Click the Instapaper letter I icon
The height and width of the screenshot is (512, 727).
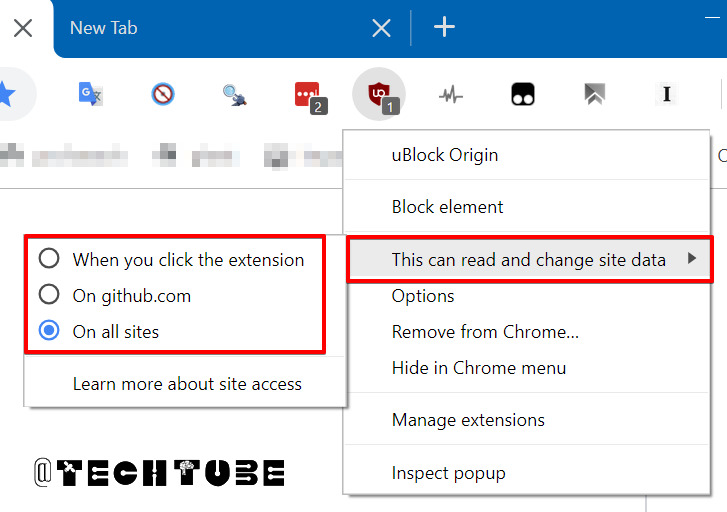pos(666,94)
